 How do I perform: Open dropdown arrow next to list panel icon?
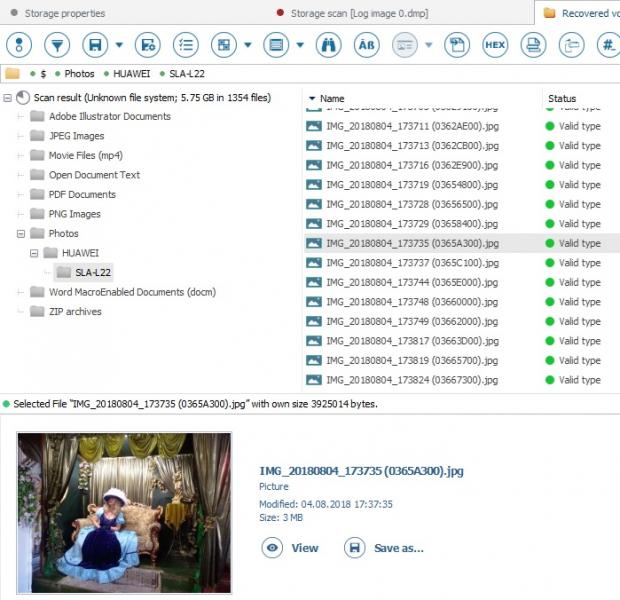coord(300,45)
